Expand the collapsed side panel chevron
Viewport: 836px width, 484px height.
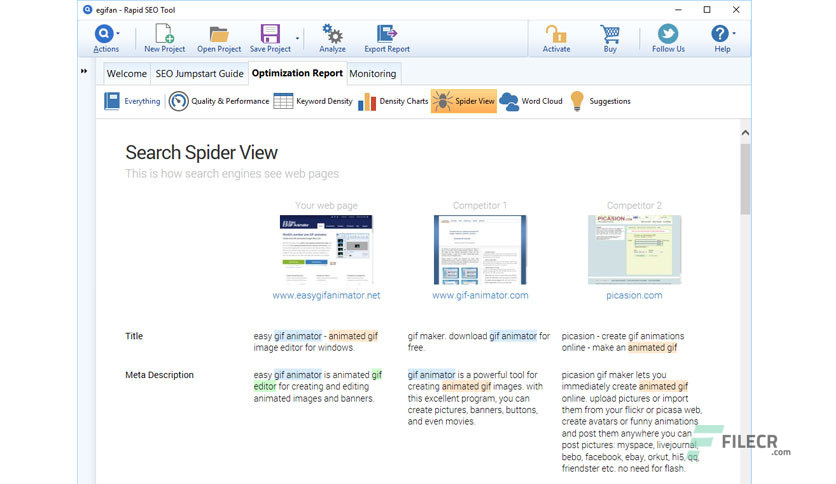pos(84,71)
